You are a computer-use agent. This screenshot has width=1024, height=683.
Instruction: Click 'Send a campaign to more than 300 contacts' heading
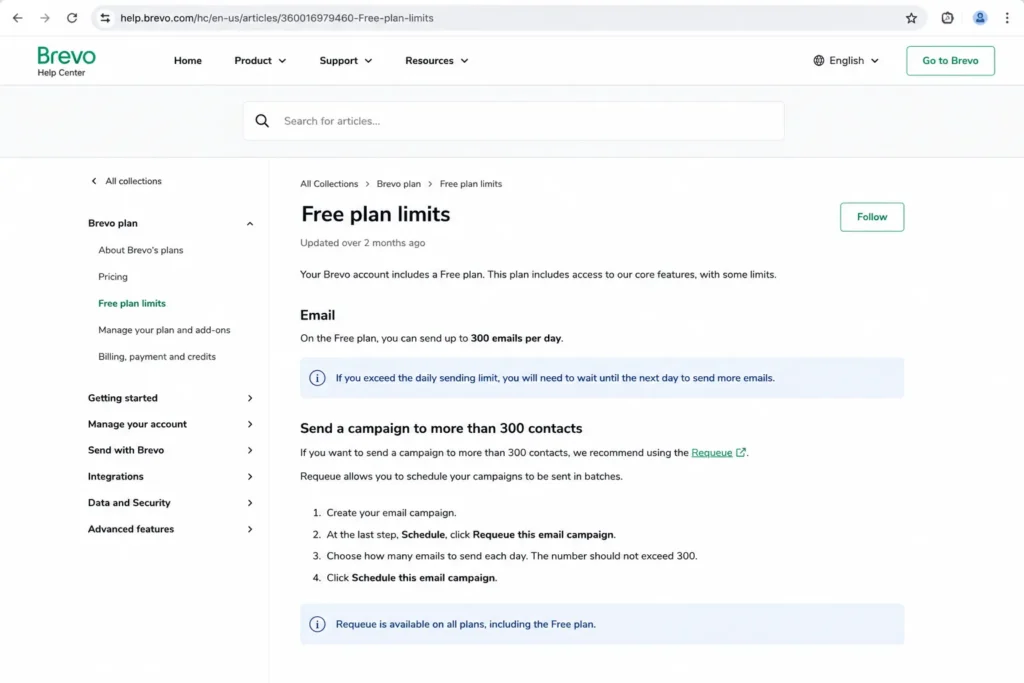441,428
